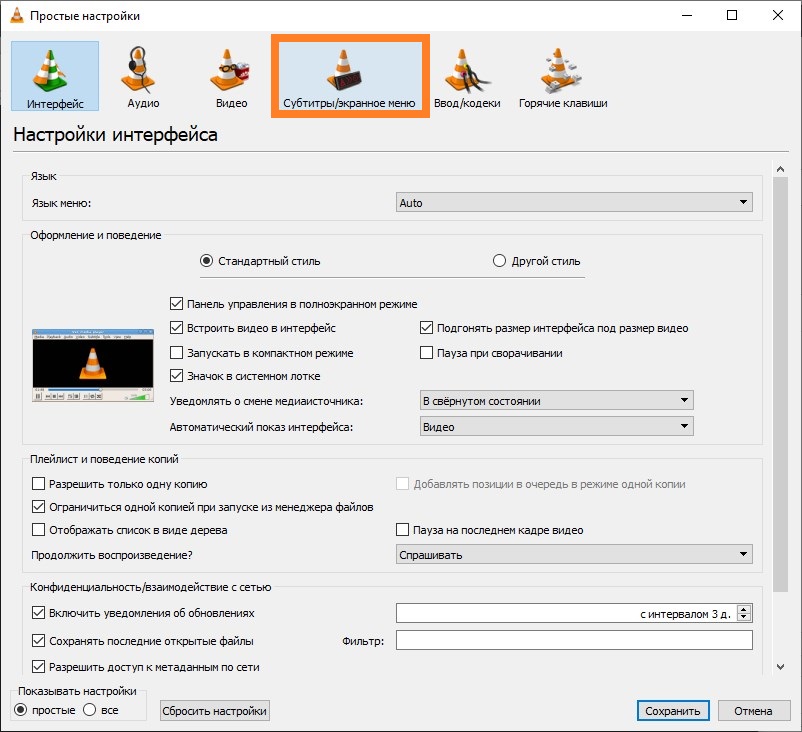Click the Сохранить button
Viewport: 802px width, 732px height.
click(672, 711)
